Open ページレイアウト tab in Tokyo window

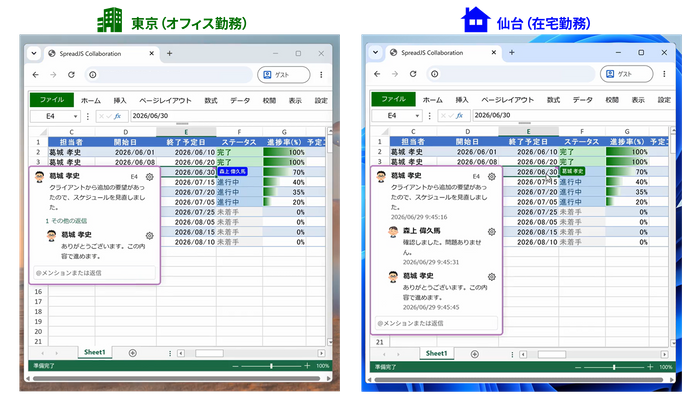point(165,101)
